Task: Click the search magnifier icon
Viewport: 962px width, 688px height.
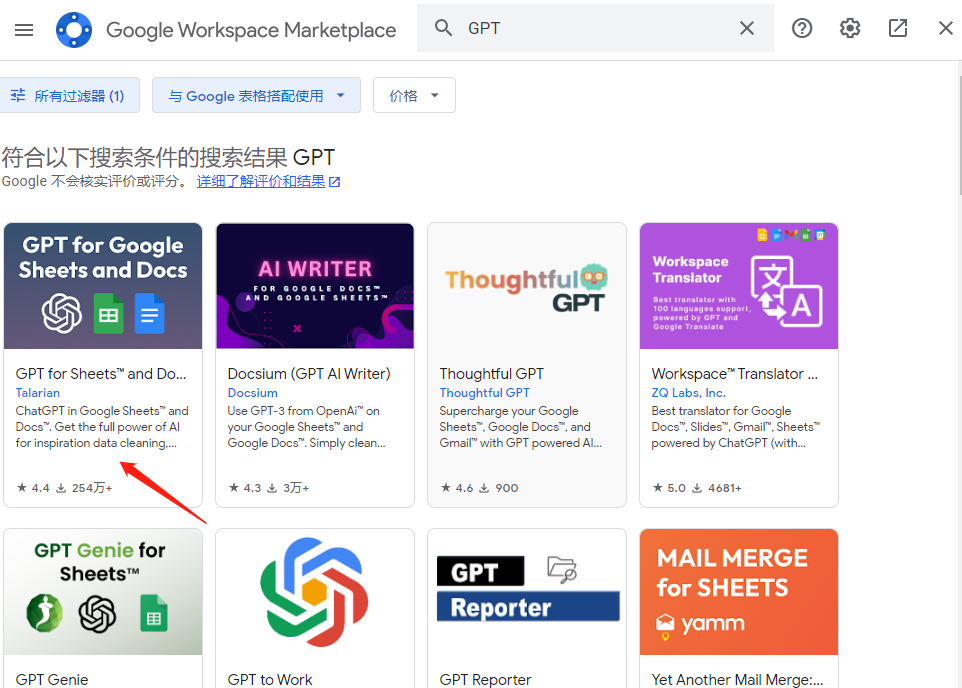Action: click(444, 28)
